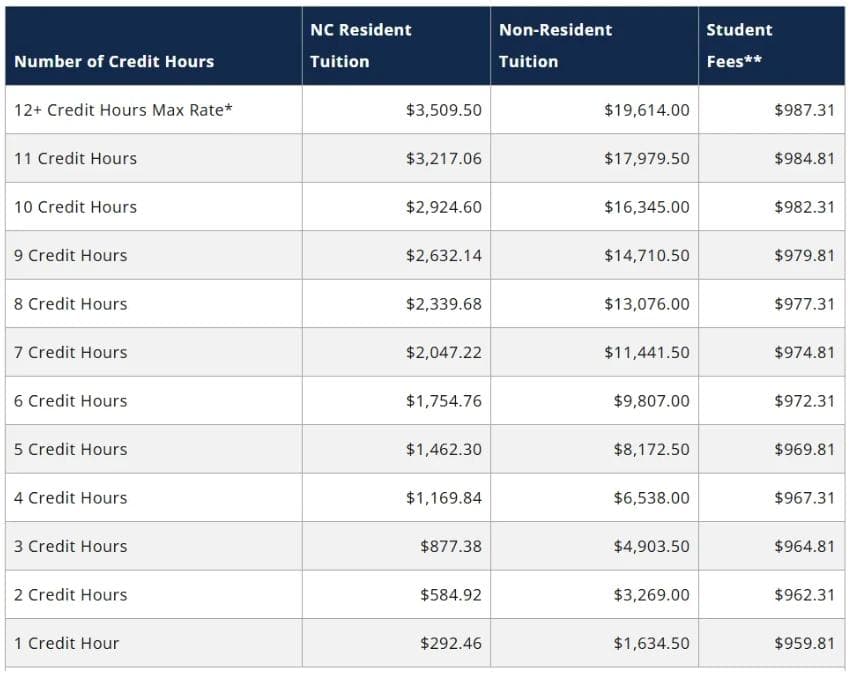This screenshot has height=677, width=851.
Task: Click the 1 Credit Hour row label
Action: coord(66,643)
